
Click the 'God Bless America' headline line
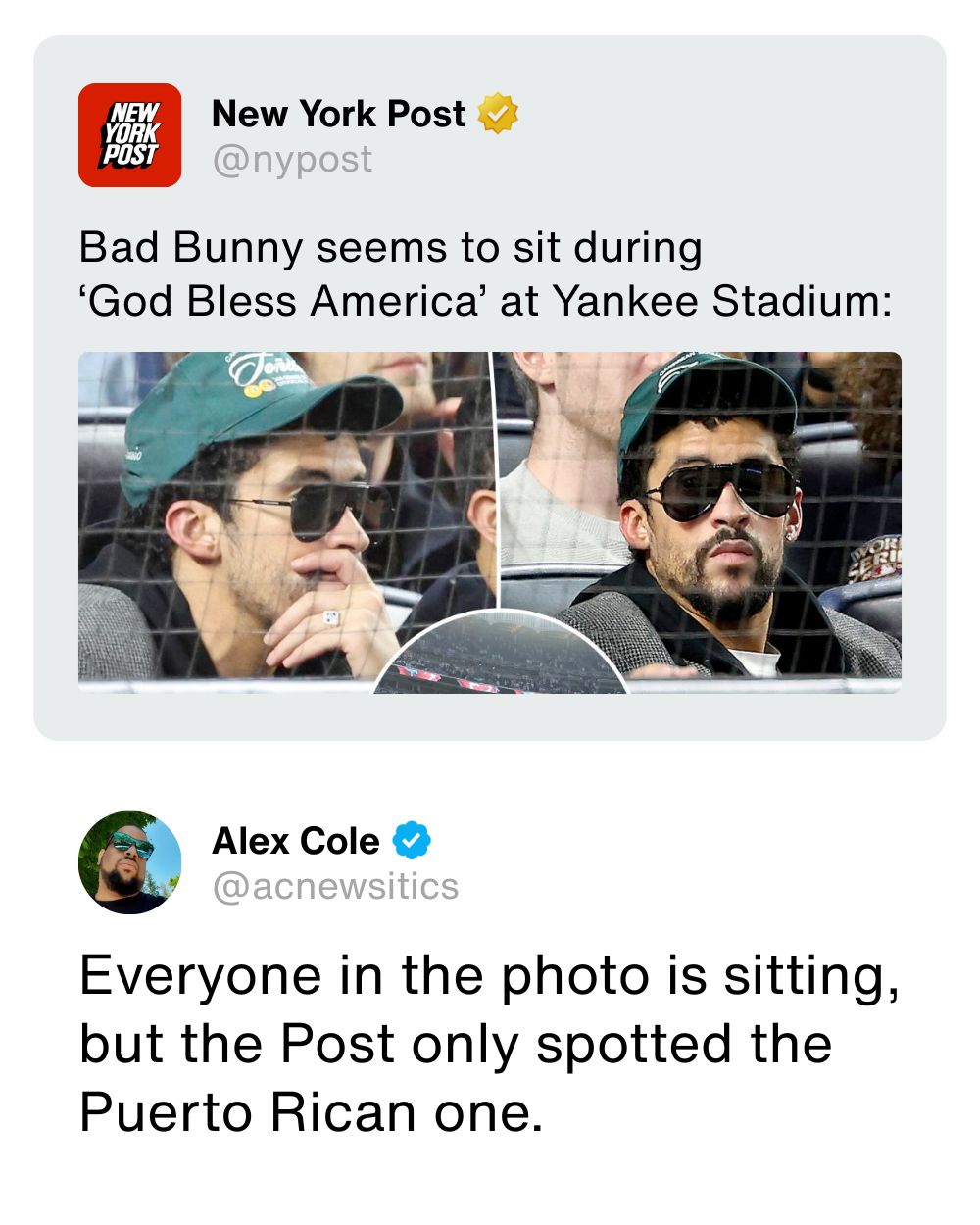point(485,300)
